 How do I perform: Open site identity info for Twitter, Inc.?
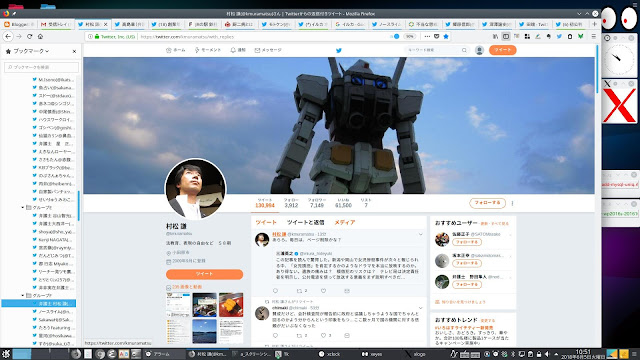(112, 36)
